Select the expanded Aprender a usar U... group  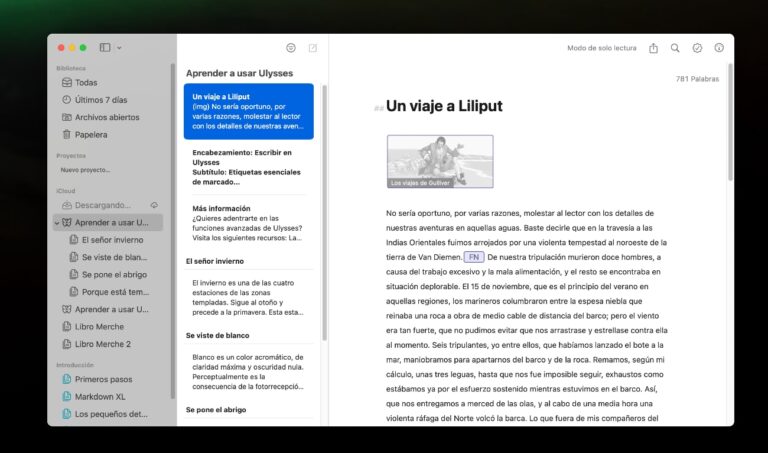[108, 222]
